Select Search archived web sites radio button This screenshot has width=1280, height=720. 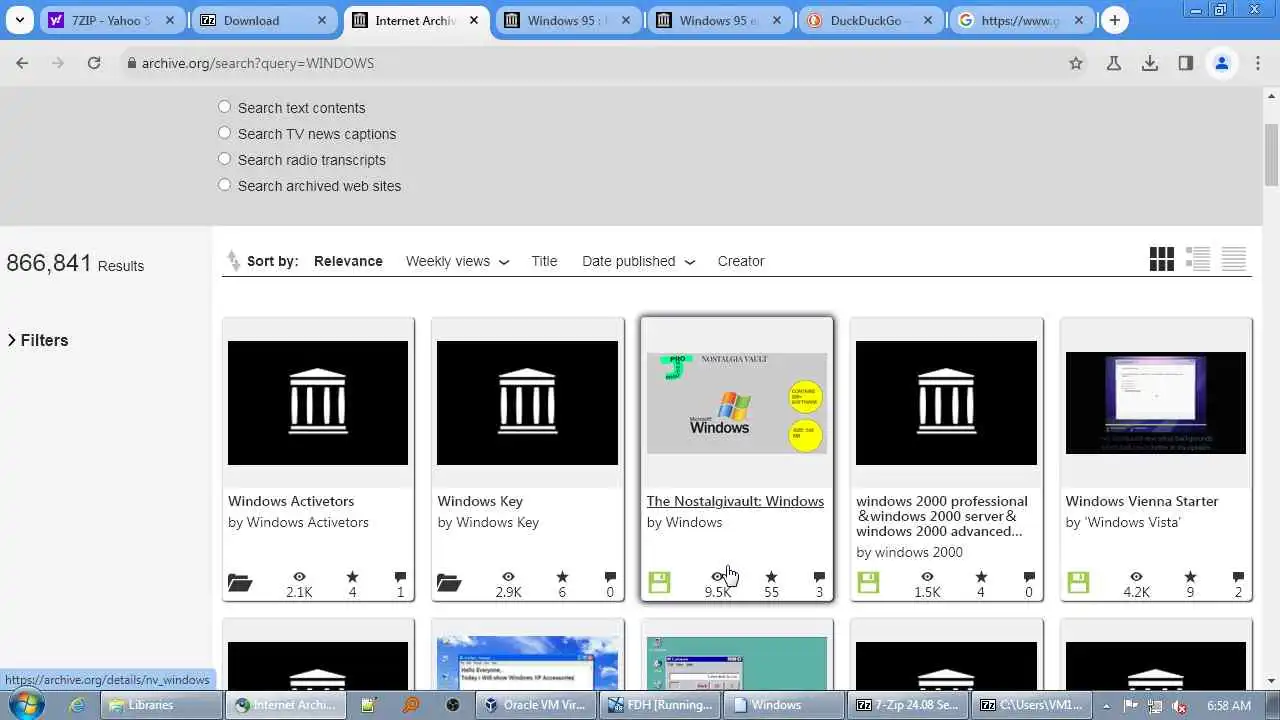click(x=224, y=185)
